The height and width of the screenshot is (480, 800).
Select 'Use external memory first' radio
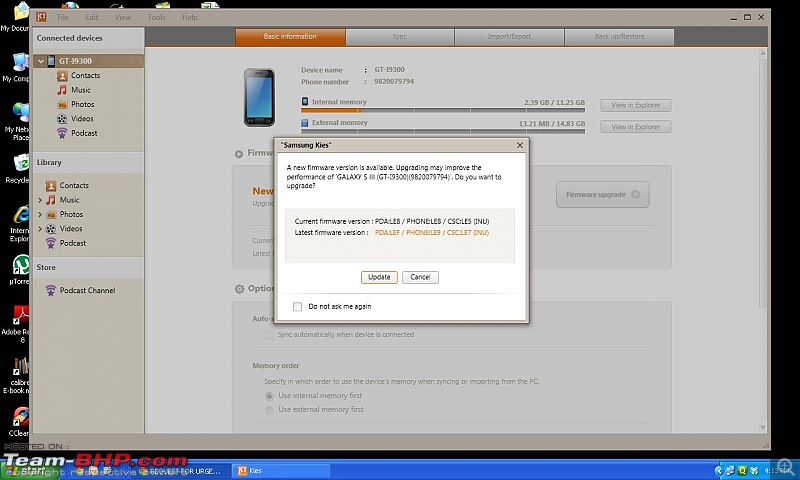coord(269,410)
